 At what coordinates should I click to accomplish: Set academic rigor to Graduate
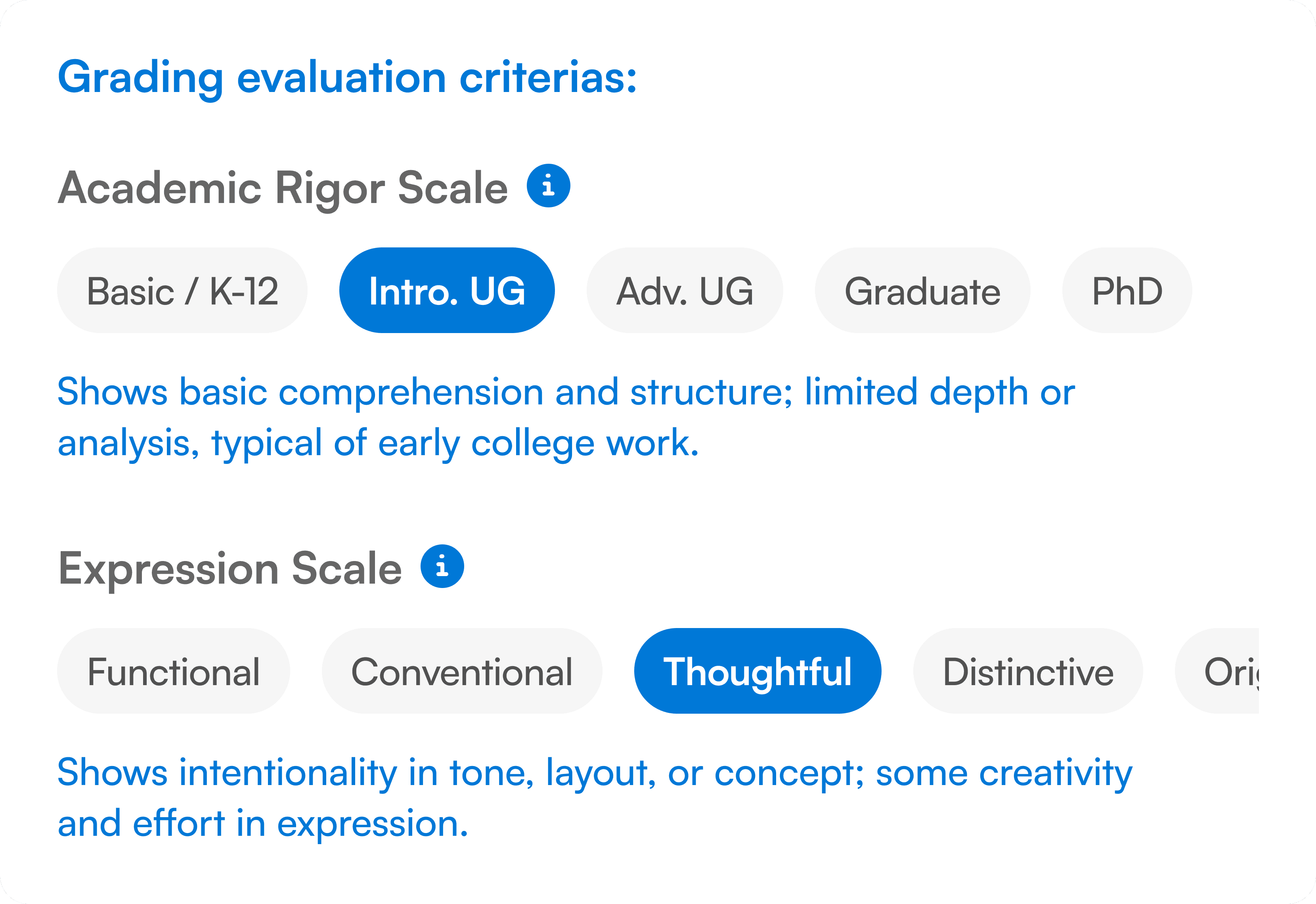922,291
